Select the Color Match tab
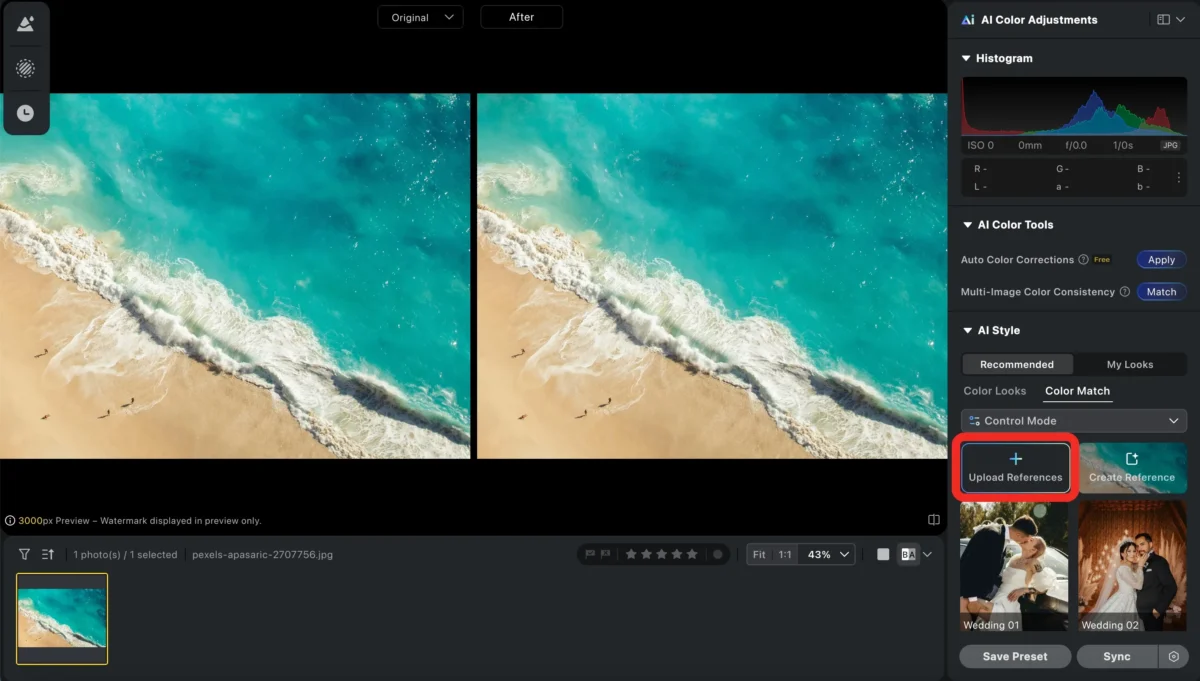The image size is (1200, 681). click(x=1077, y=391)
